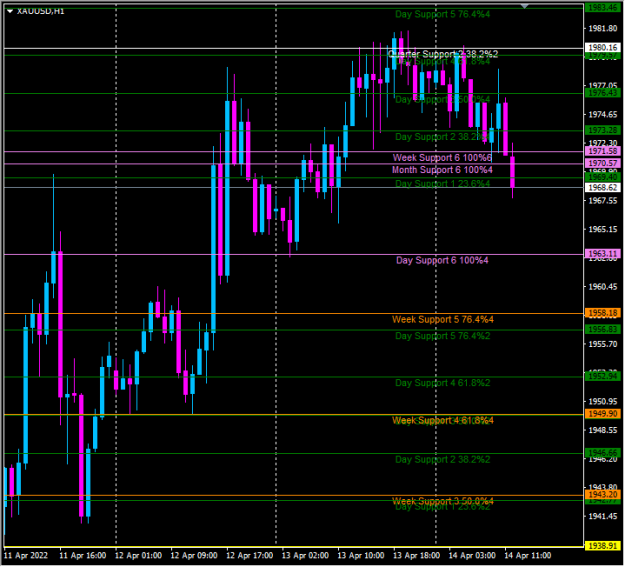Select the Week Support 4 61.8%4 label
This screenshot has height=567, width=625.
point(442,420)
